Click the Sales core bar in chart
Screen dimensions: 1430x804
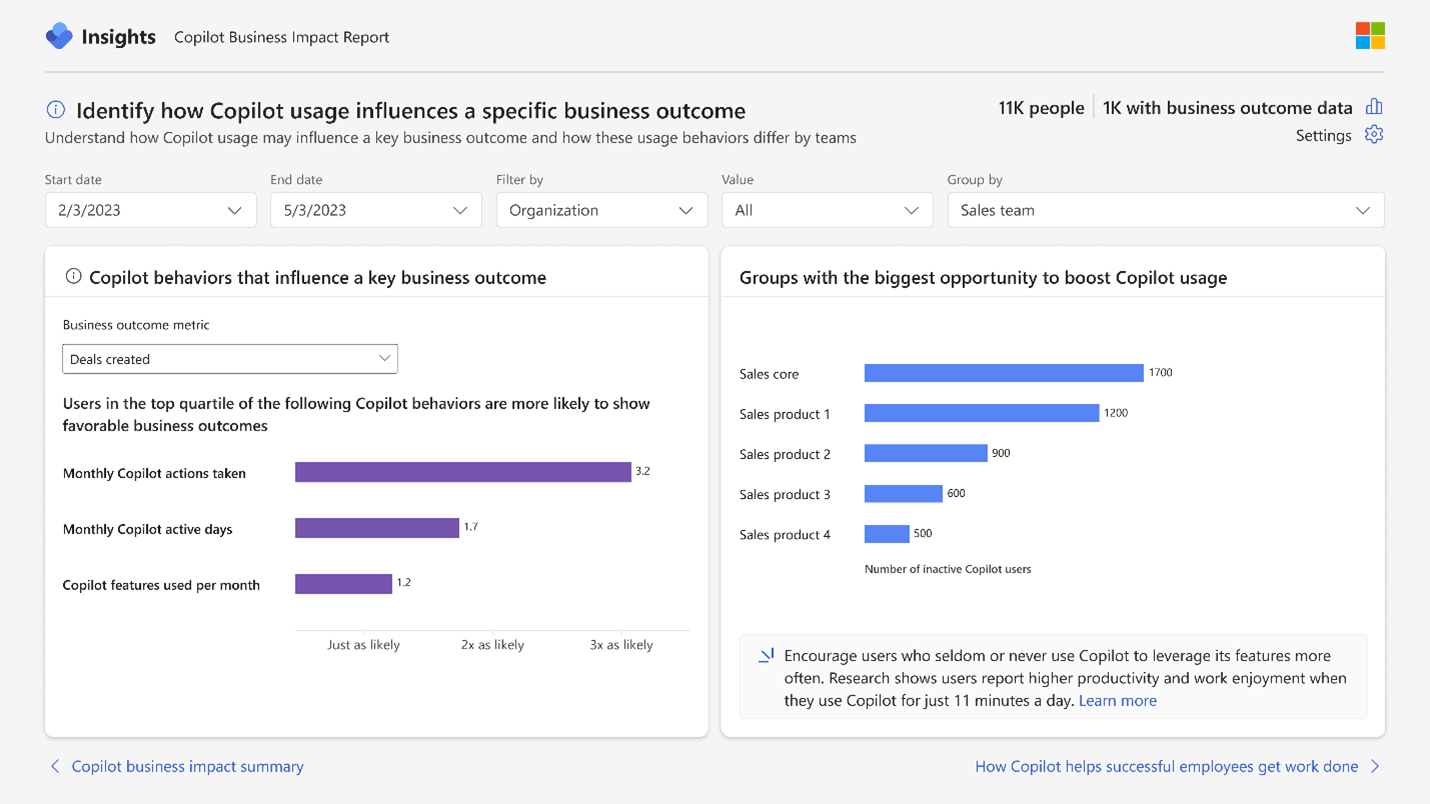click(1003, 373)
